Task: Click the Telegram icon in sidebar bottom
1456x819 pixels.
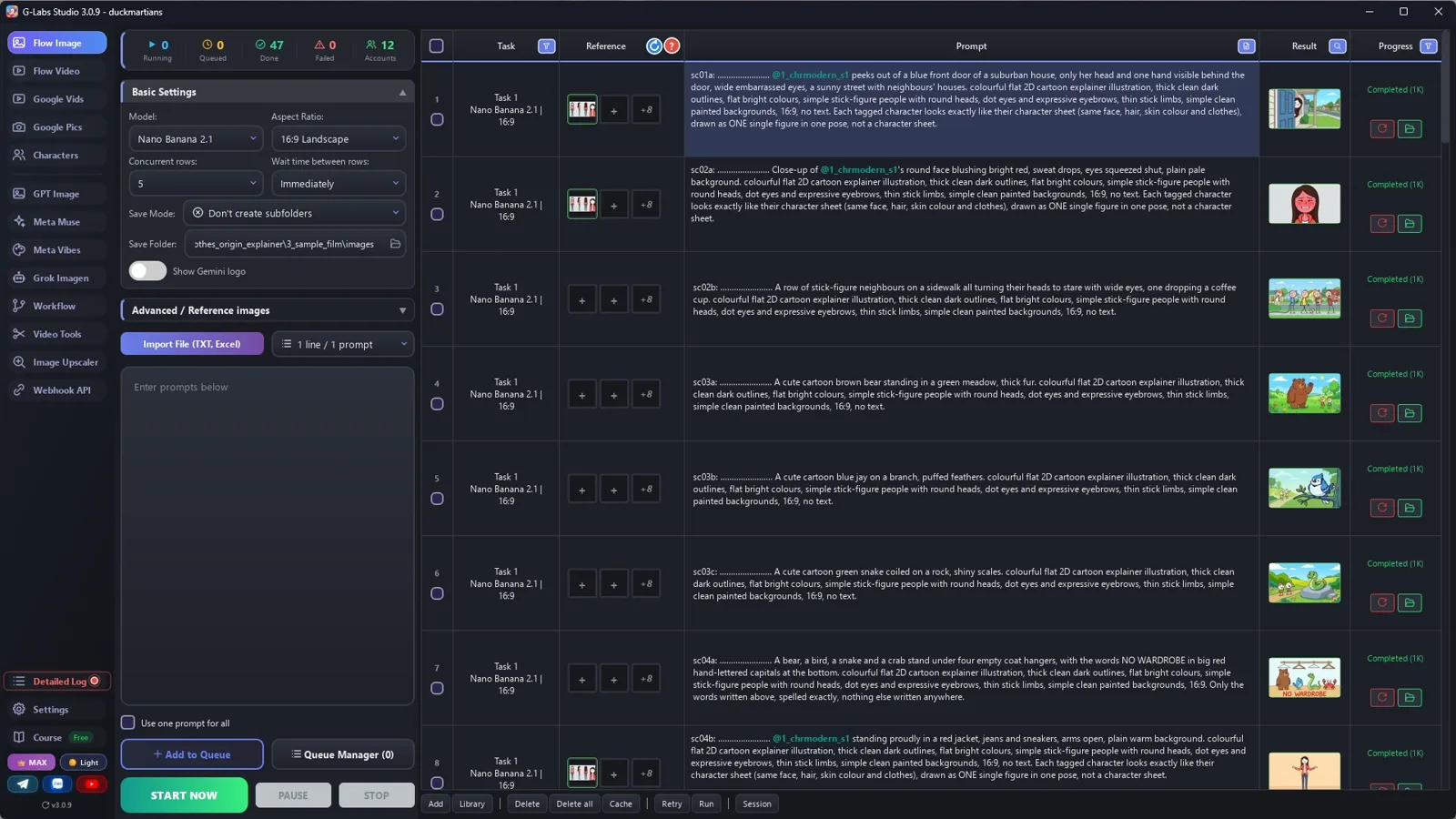Action: (23, 784)
